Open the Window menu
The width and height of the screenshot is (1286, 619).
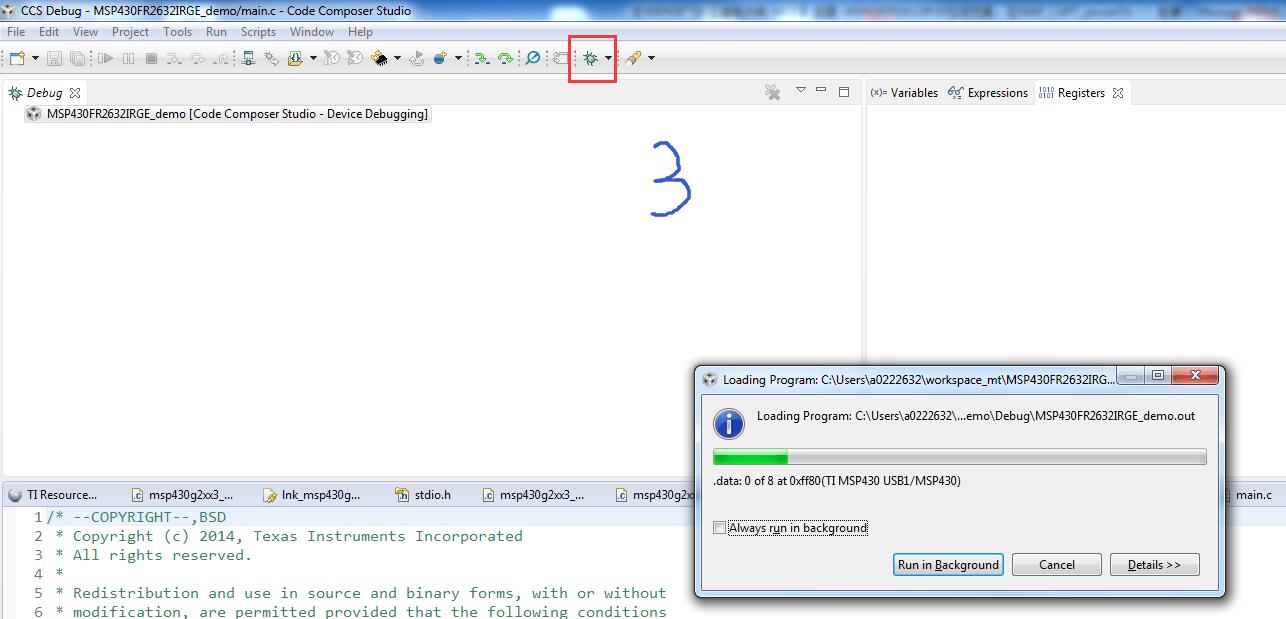[312, 32]
